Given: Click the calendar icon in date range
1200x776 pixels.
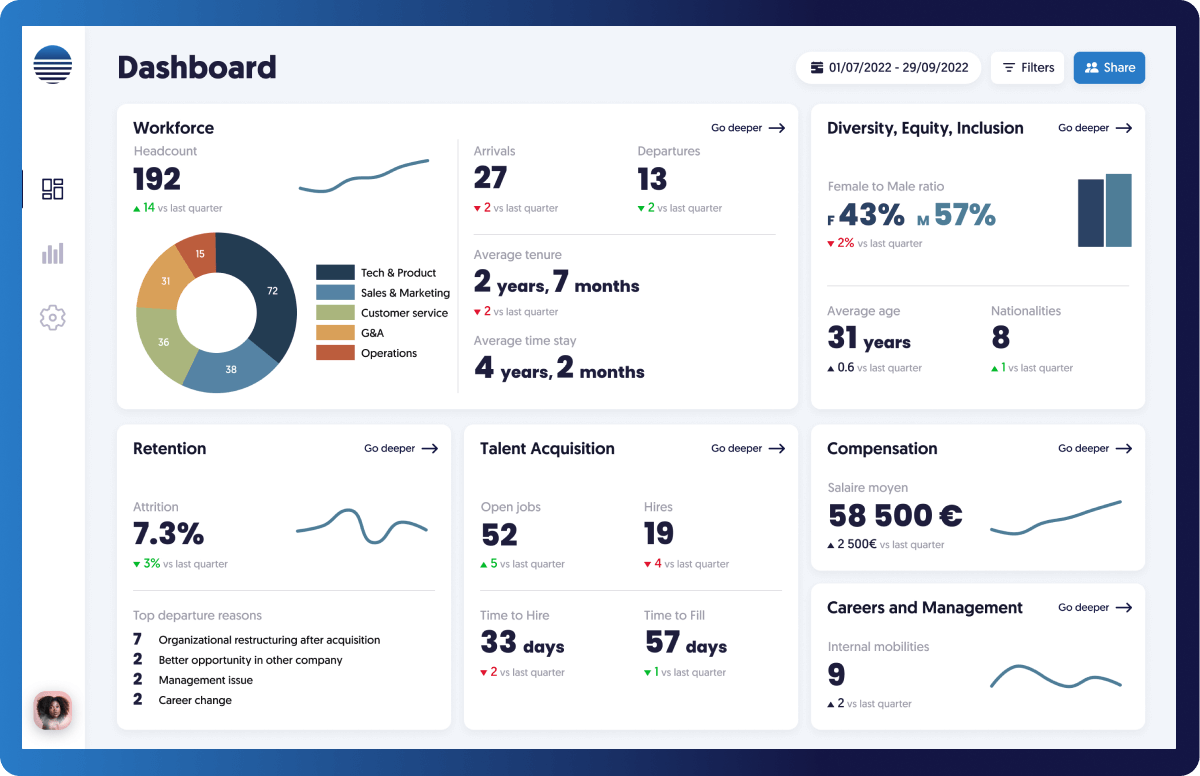Looking at the screenshot, I should [817, 68].
